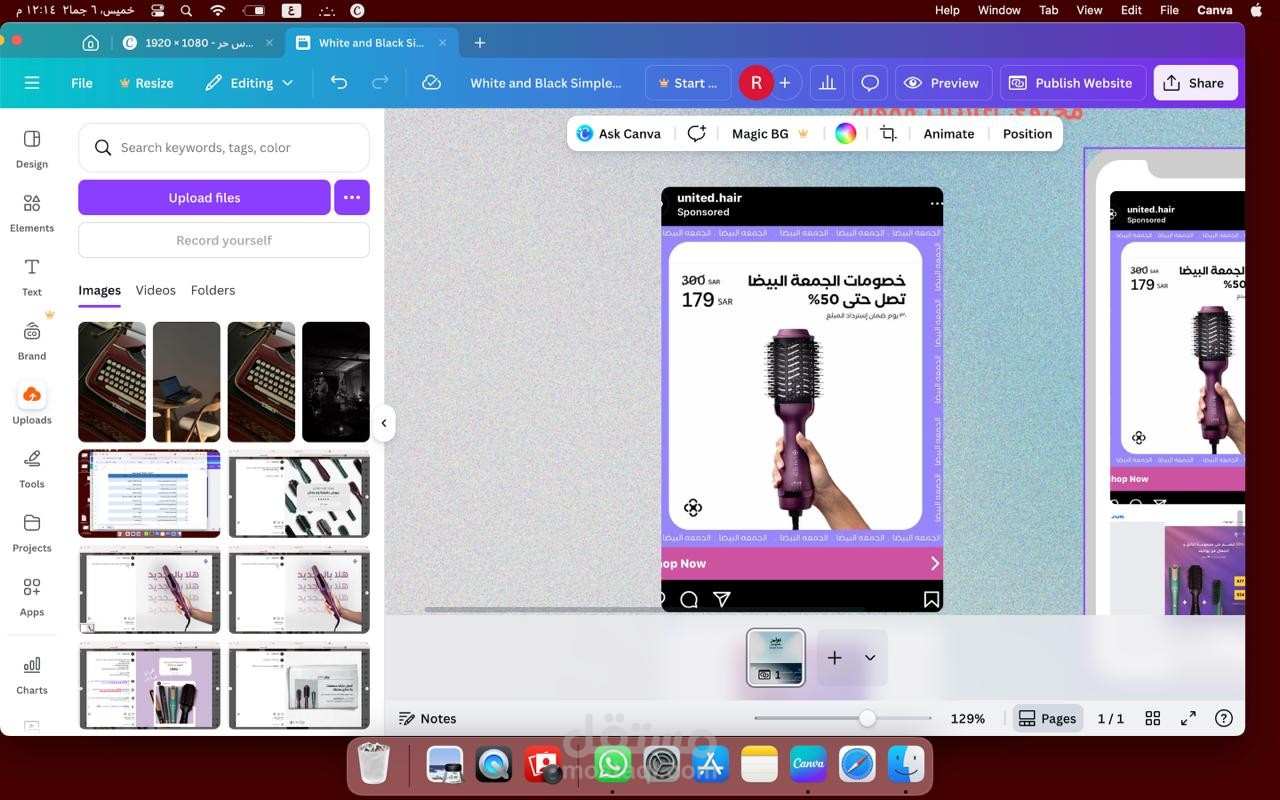
Task: Switch to the 1920 × 1080 tab
Action: point(198,43)
